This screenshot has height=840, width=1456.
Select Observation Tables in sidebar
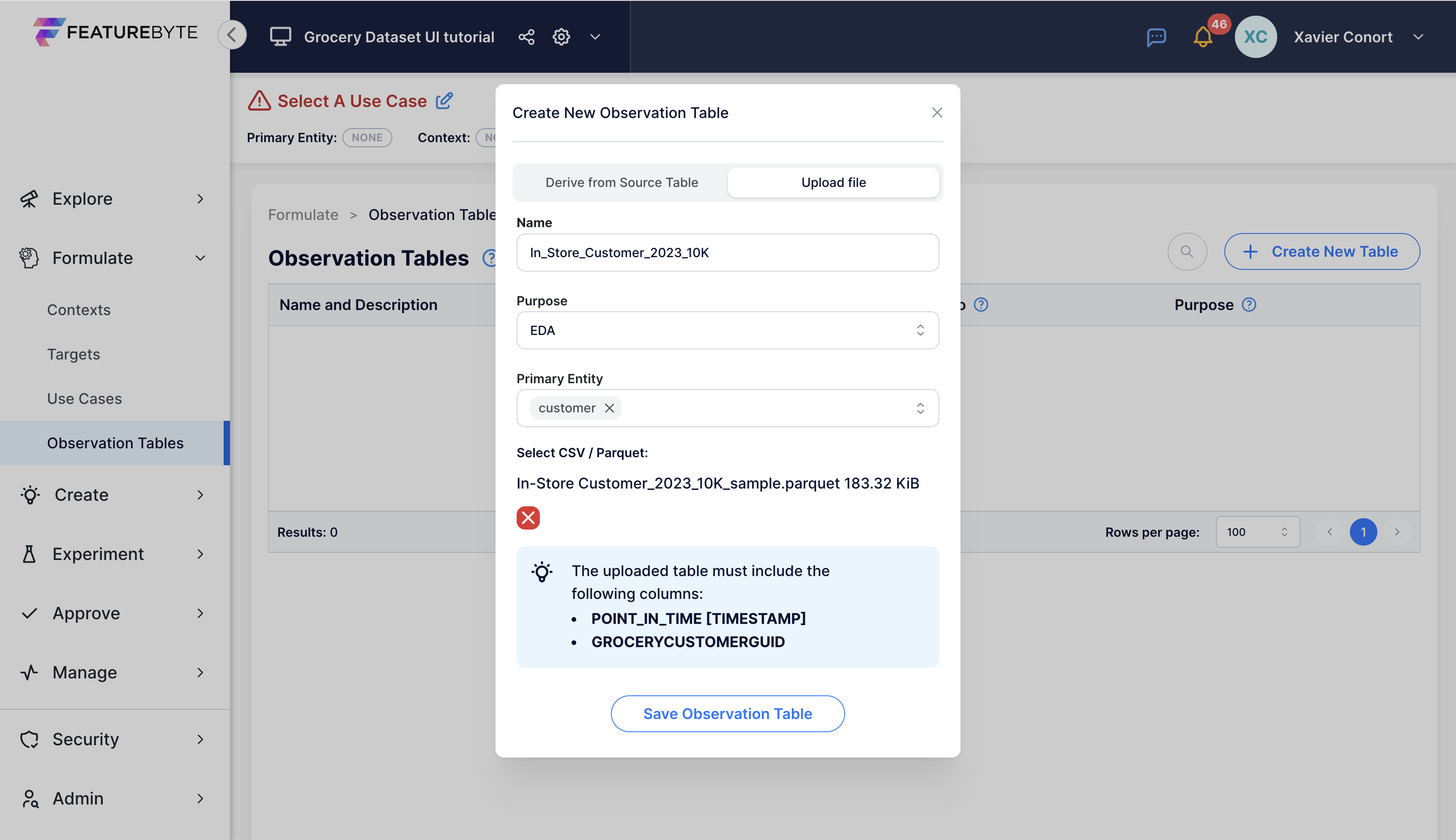coord(115,443)
